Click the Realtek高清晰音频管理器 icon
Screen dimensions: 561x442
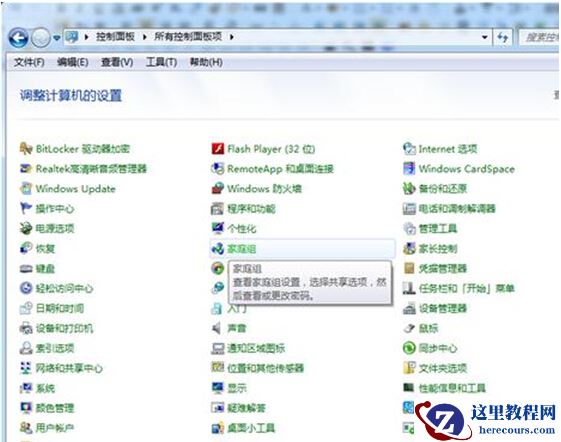point(26,169)
